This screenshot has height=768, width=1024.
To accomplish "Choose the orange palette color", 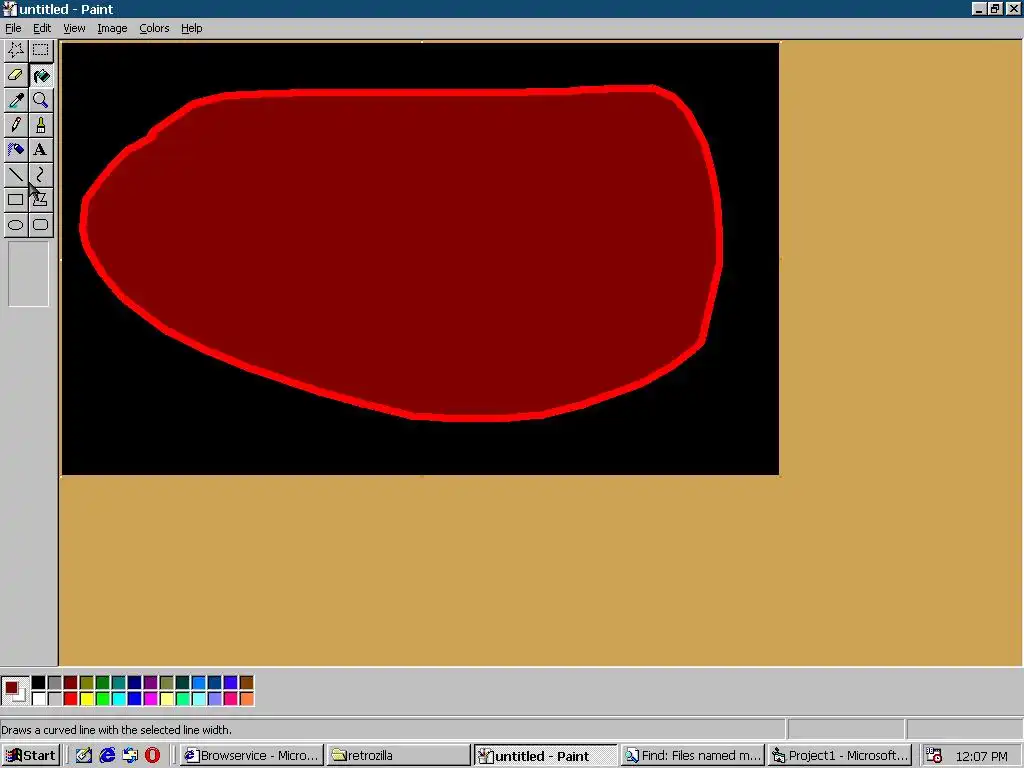I will [246, 699].
